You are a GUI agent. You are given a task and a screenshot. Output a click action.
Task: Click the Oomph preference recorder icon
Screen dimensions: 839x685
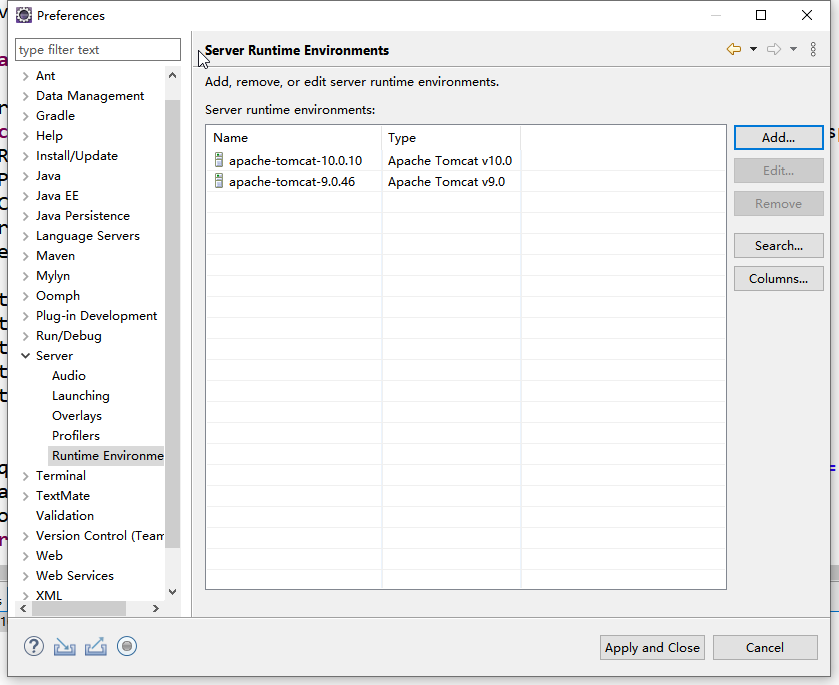(127, 646)
